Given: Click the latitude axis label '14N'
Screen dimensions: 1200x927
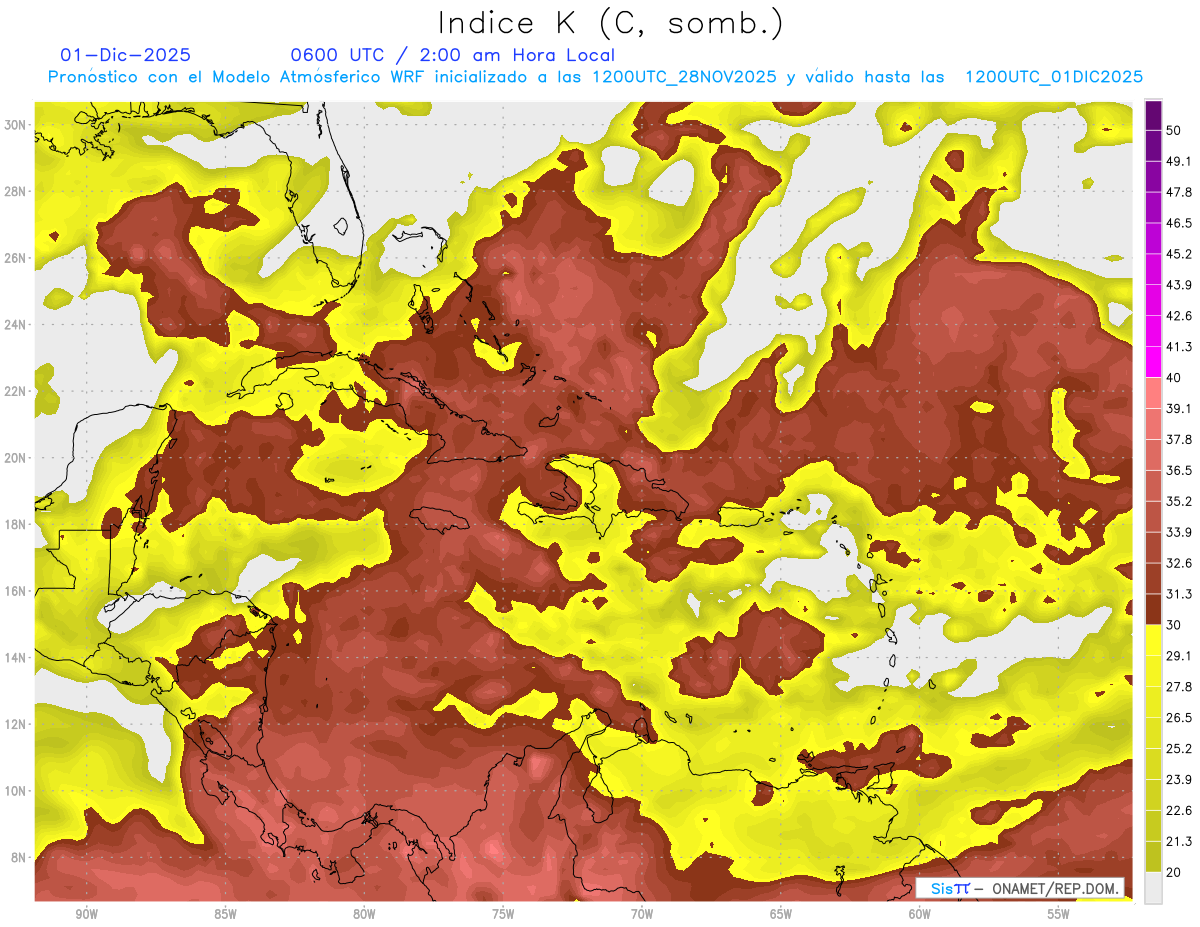Looking at the screenshot, I should (x=14, y=658).
